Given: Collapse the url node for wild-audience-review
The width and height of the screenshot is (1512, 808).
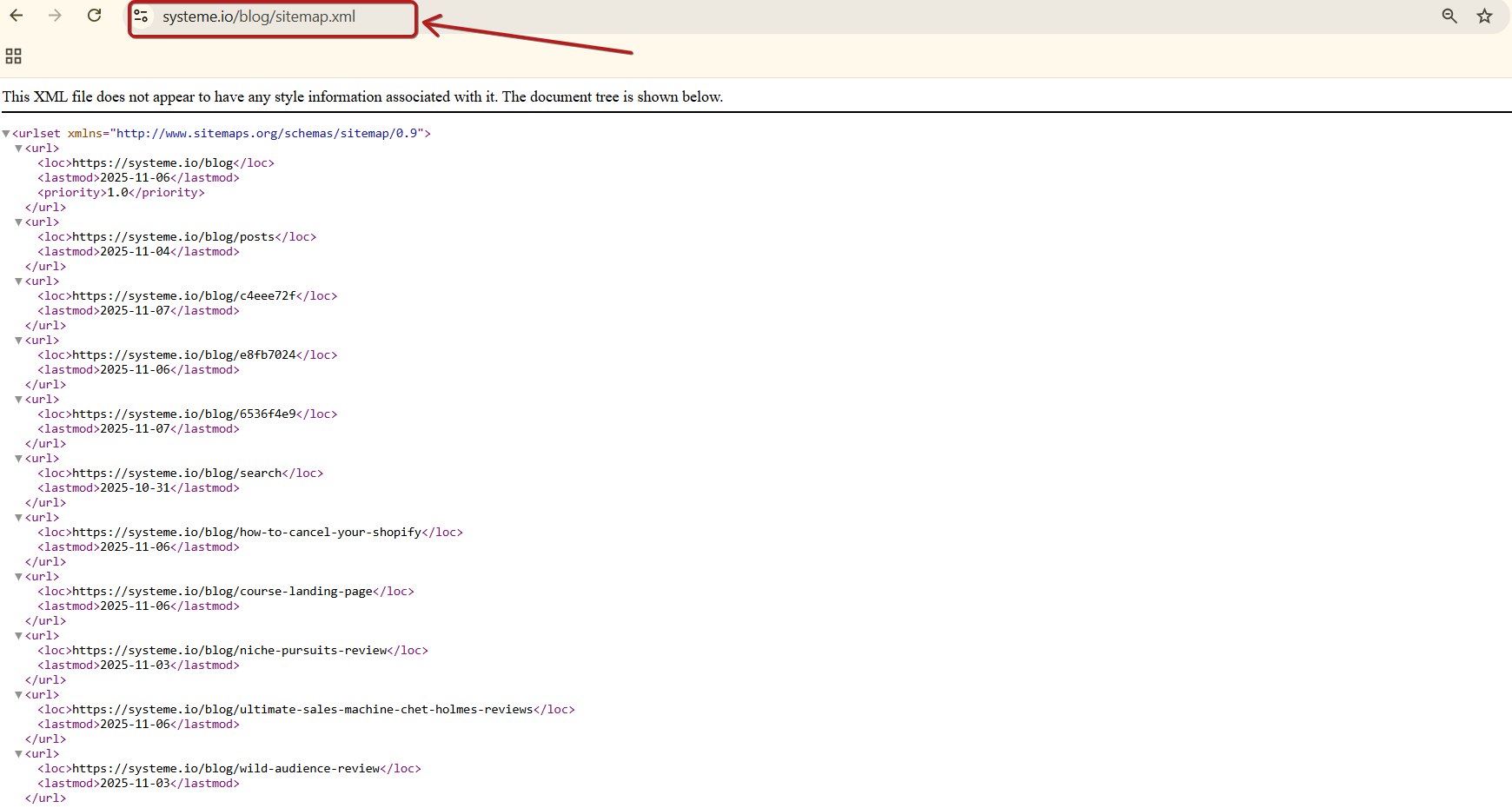Looking at the screenshot, I should tap(18, 754).
